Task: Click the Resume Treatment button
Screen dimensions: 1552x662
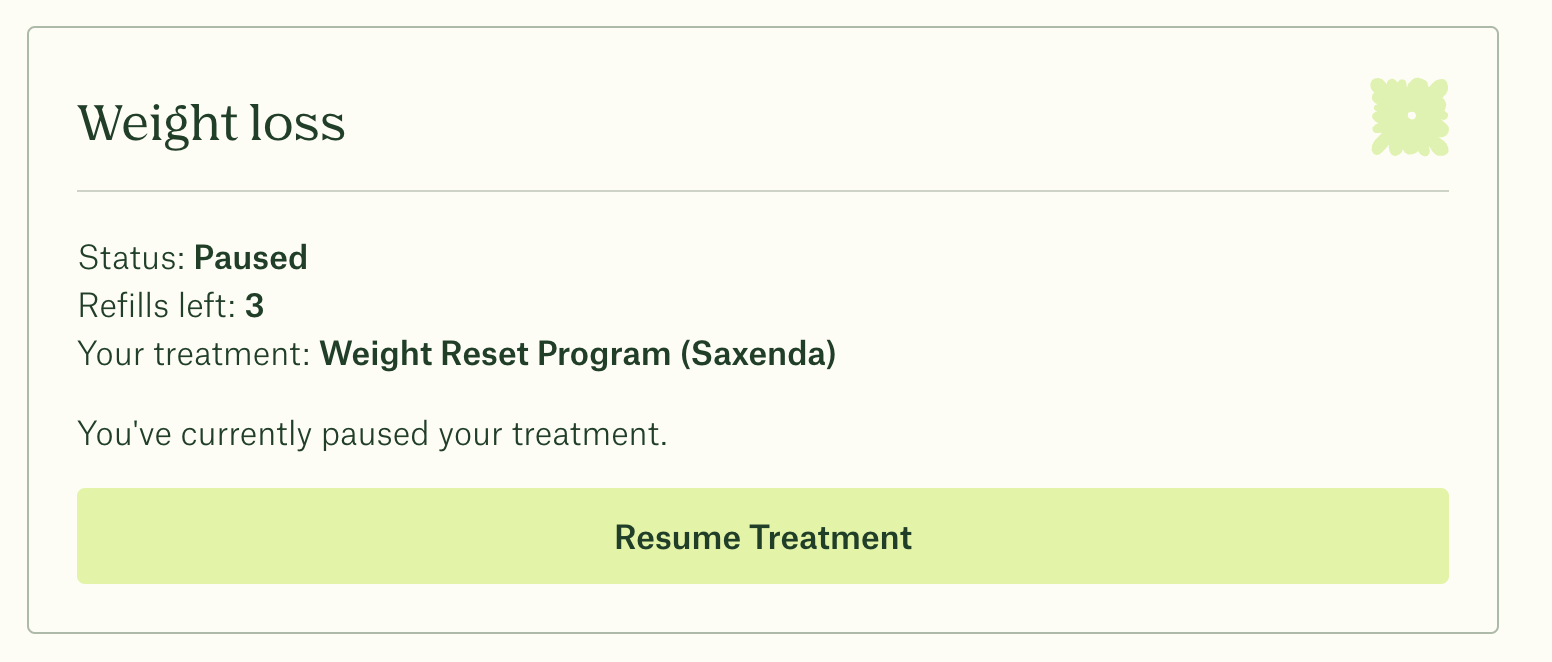Action: click(x=762, y=536)
